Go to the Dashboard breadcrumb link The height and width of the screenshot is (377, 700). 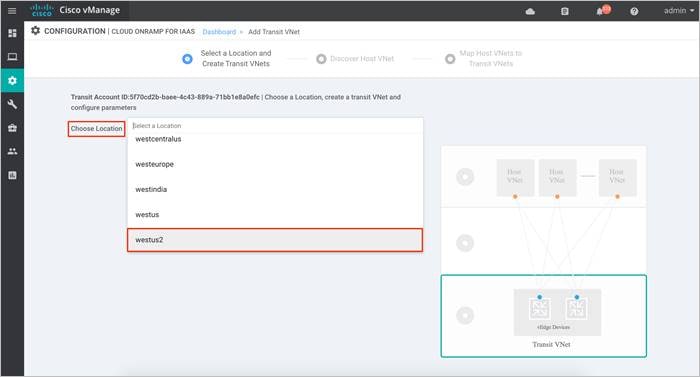[219, 32]
